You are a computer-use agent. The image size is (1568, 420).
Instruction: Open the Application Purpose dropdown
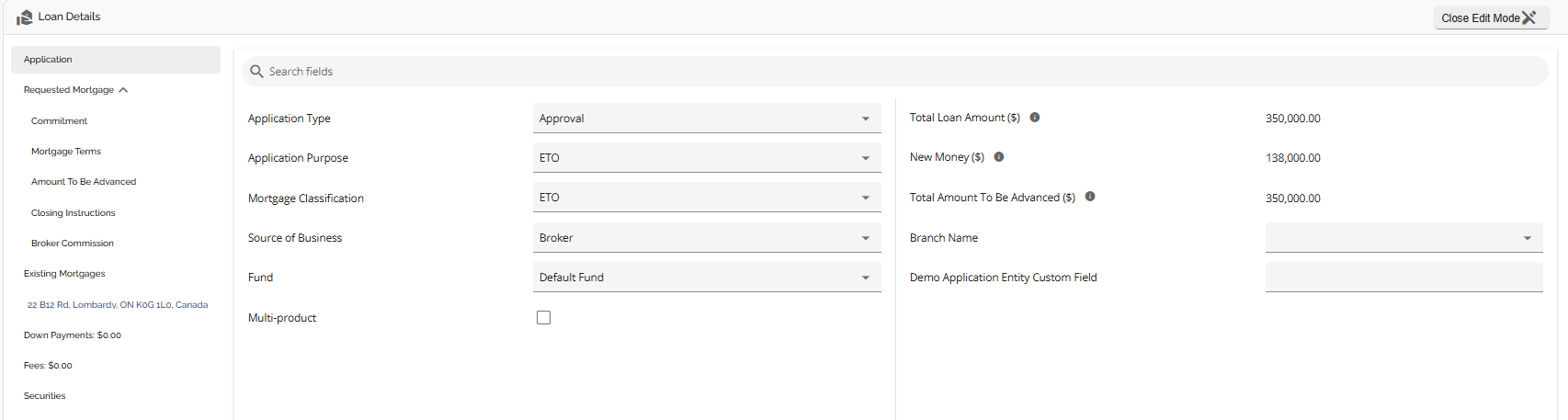(x=707, y=157)
